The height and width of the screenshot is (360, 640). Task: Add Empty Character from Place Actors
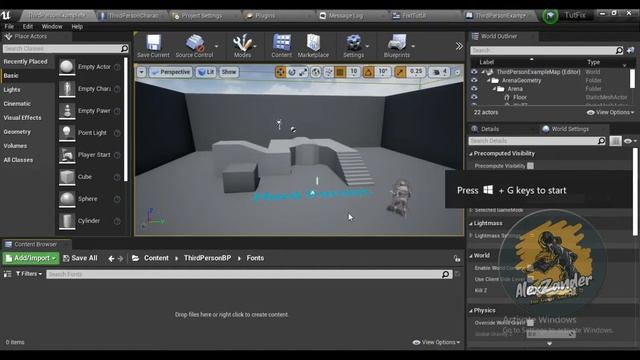[90, 89]
